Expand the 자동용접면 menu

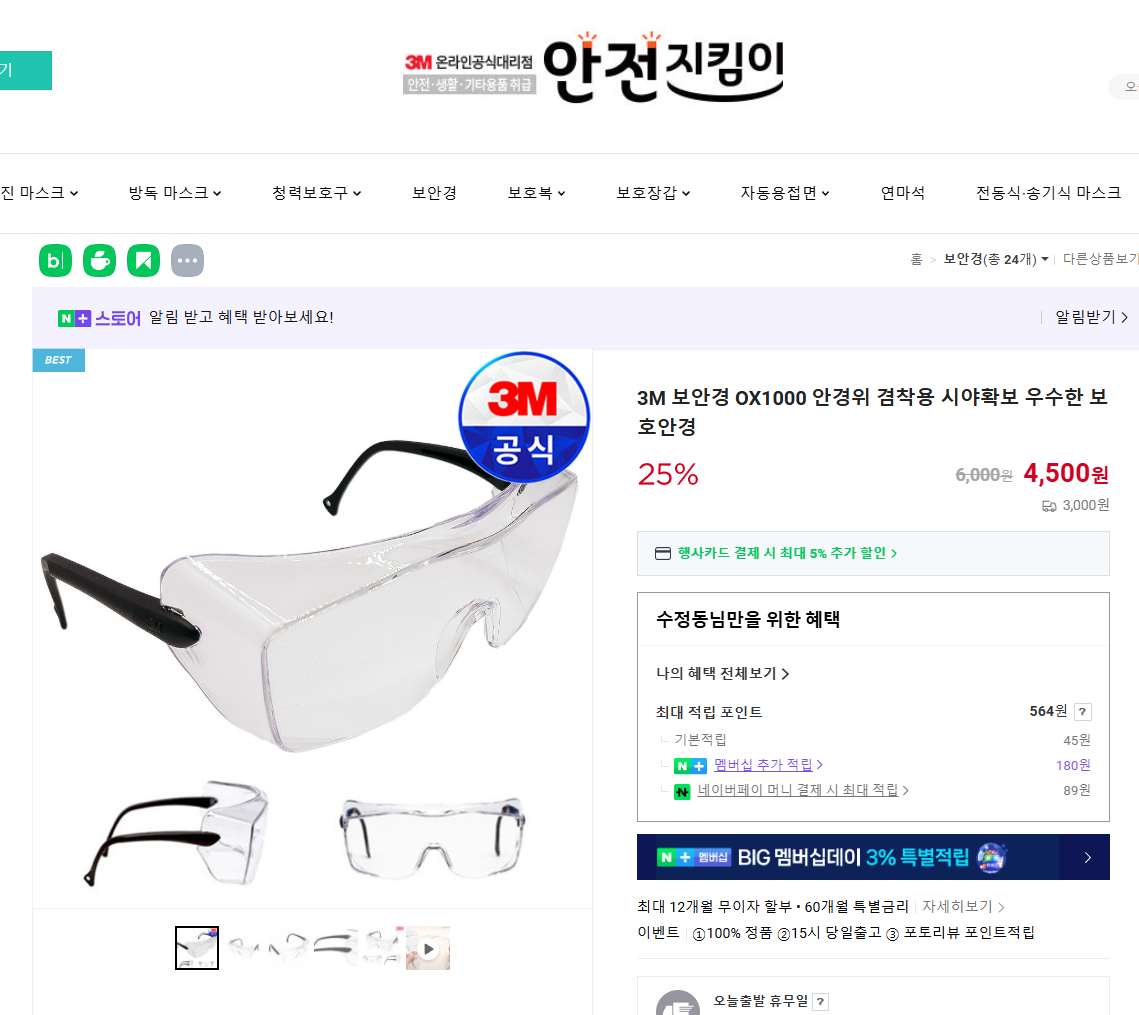[785, 193]
